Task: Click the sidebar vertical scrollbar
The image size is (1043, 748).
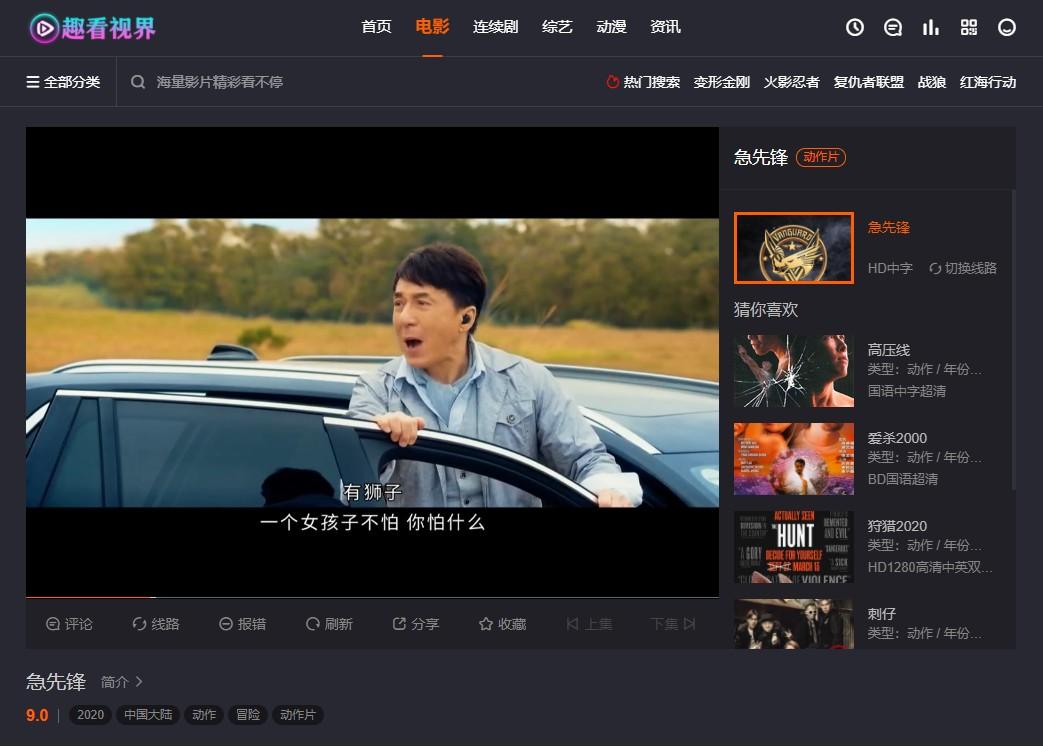Action: coord(1013,339)
